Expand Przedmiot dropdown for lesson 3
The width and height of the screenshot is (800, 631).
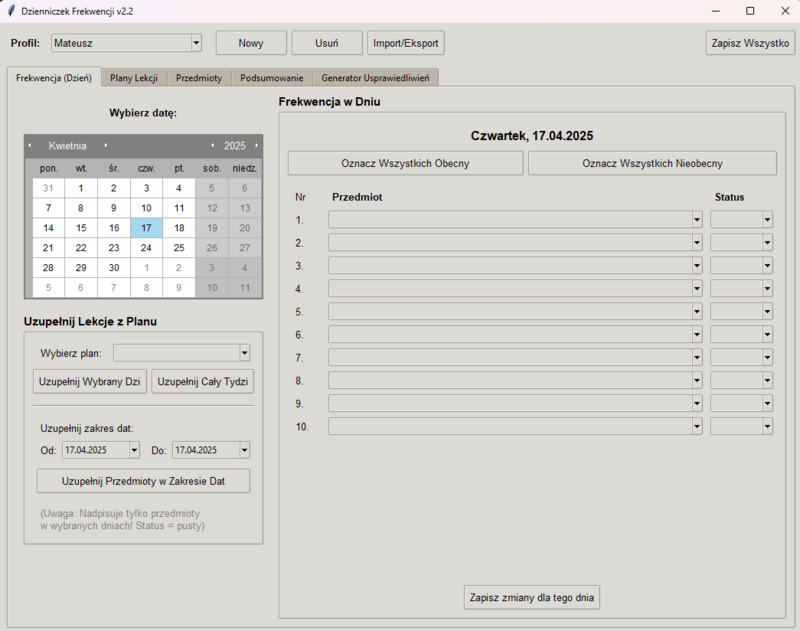(696, 266)
